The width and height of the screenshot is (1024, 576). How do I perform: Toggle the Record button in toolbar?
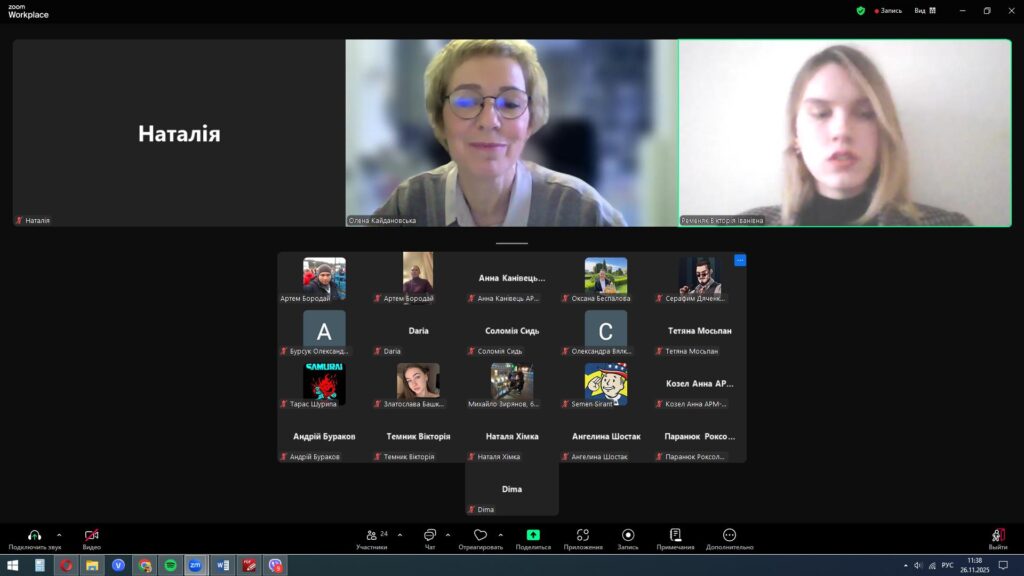628,535
